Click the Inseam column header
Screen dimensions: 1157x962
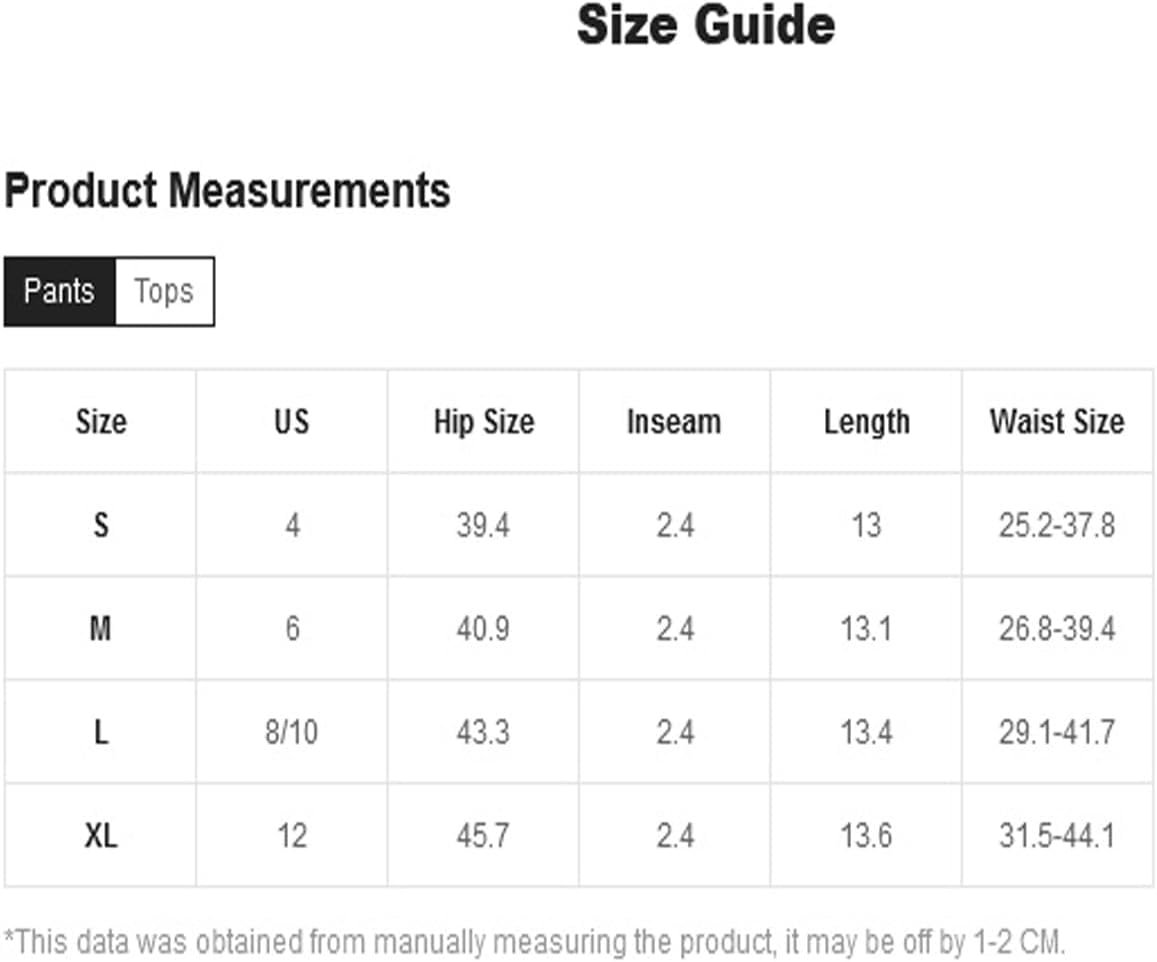click(x=674, y=421)
